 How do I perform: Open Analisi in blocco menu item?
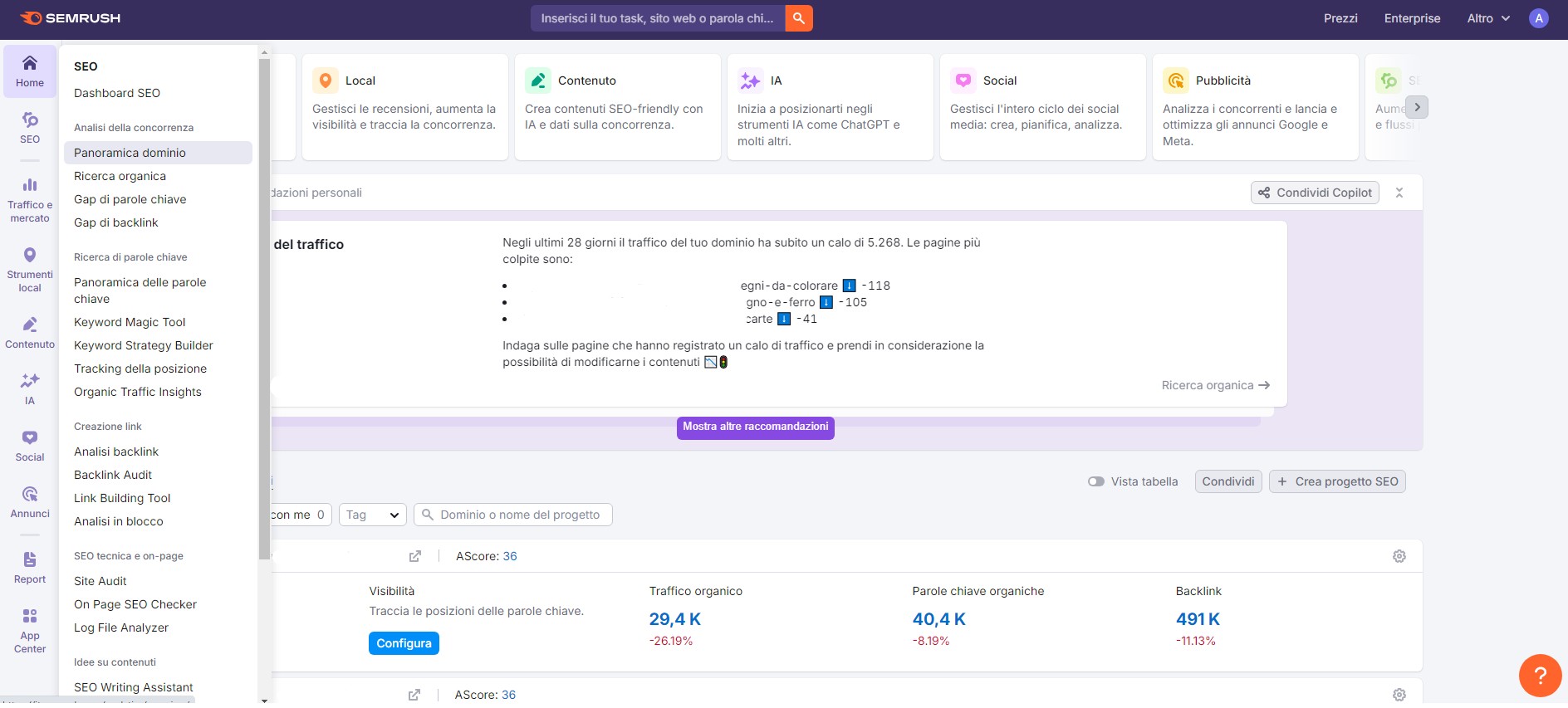tap(118, 521)
